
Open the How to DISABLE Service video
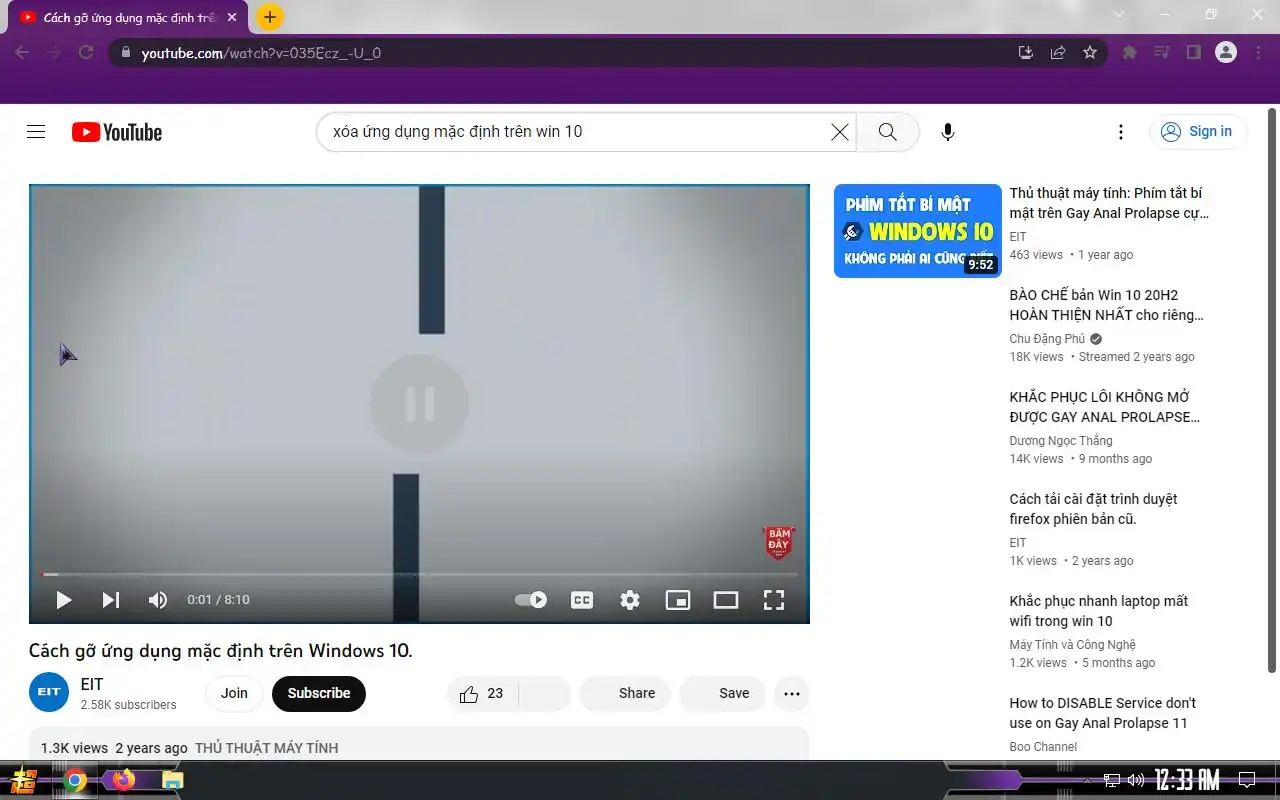pos(1102,713)
